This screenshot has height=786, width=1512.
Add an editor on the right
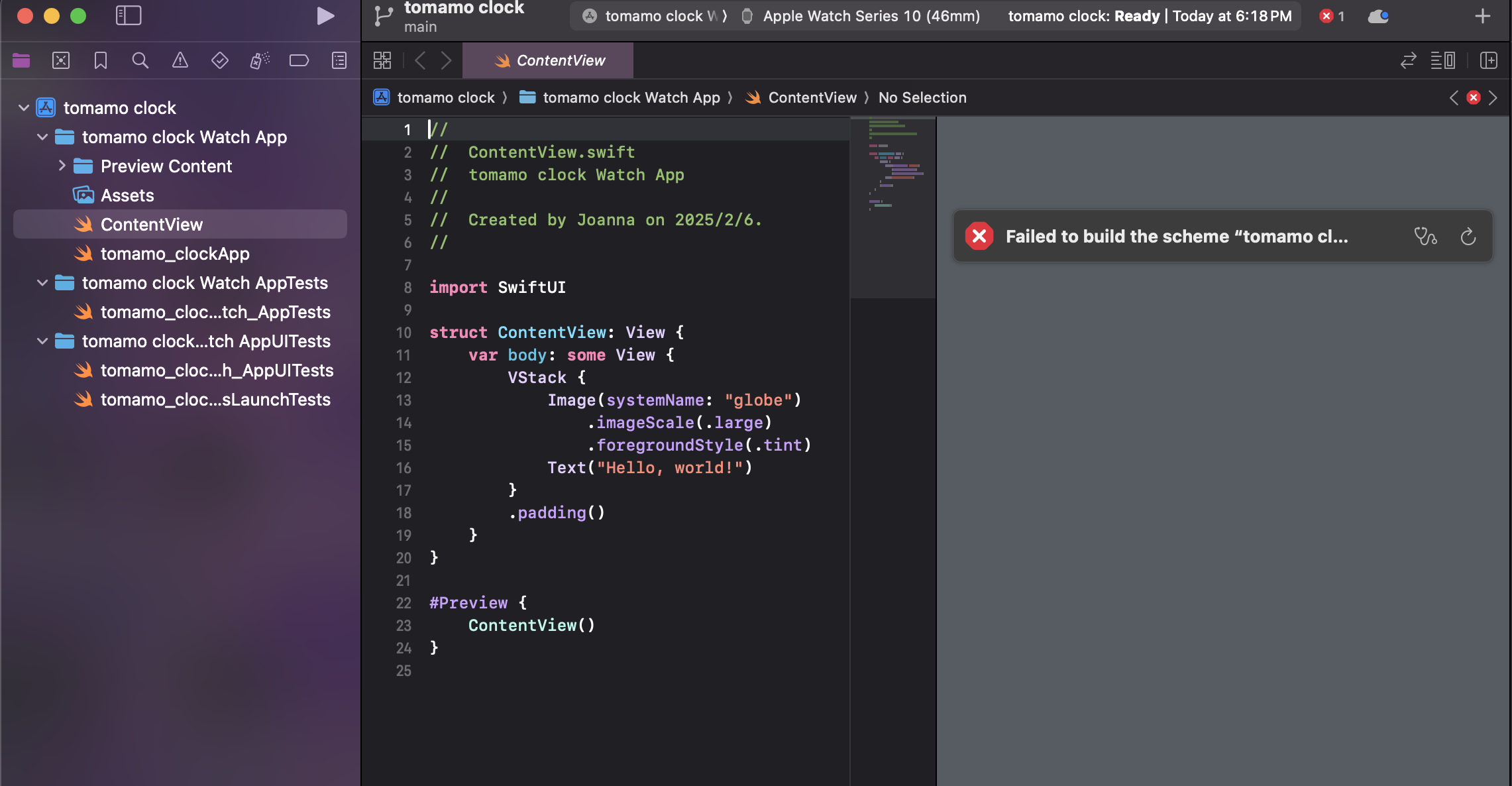[x=1489, y=60]
